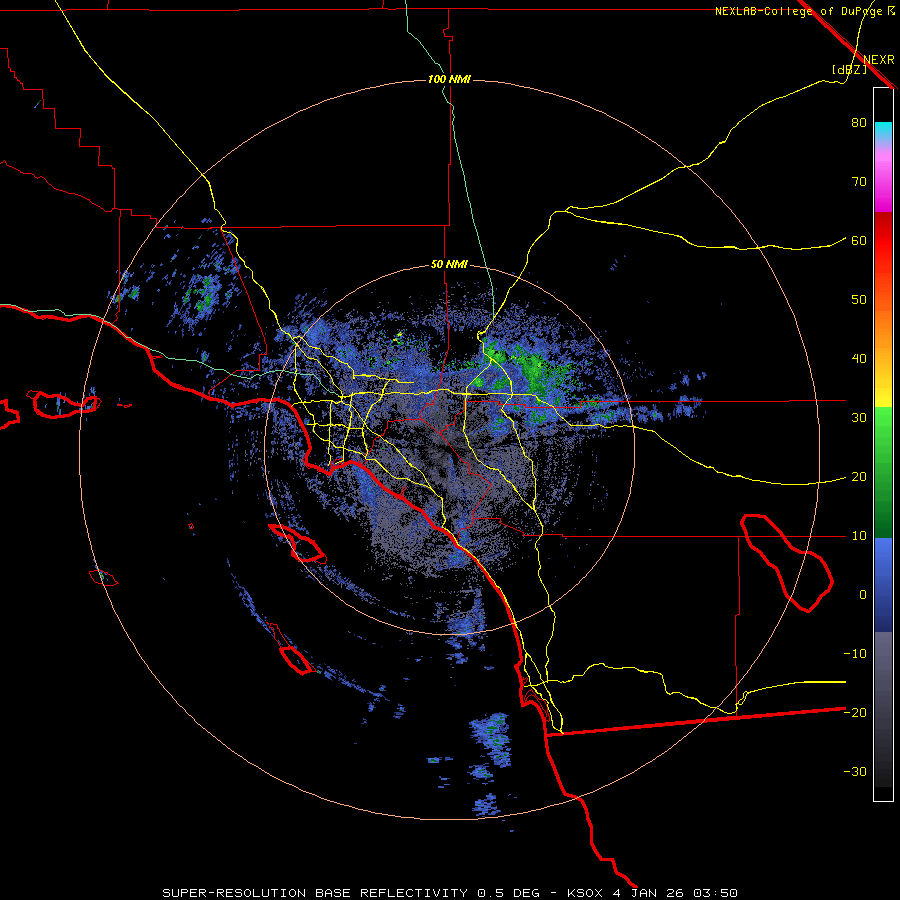
Task: Click the magenta segment of the color bar
Action: coord(883,184)
